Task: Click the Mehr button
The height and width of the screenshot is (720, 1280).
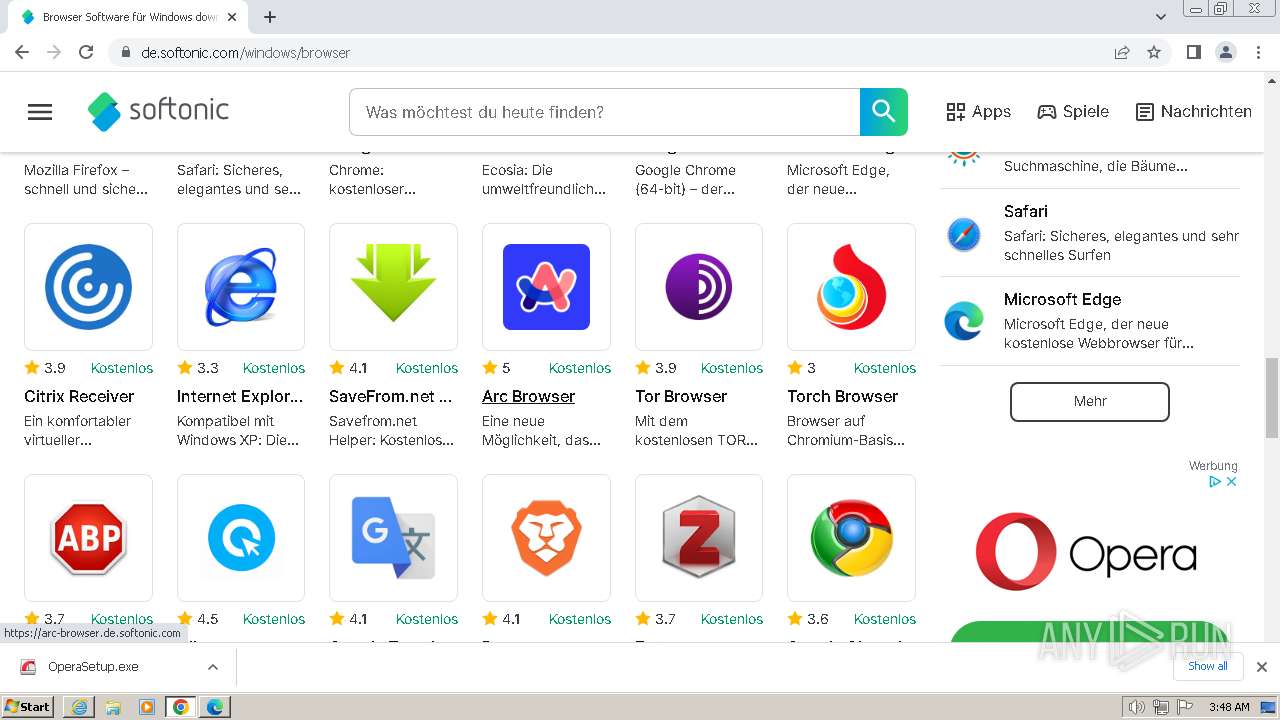Action: pyautogui.click(x=1090, y=401)
